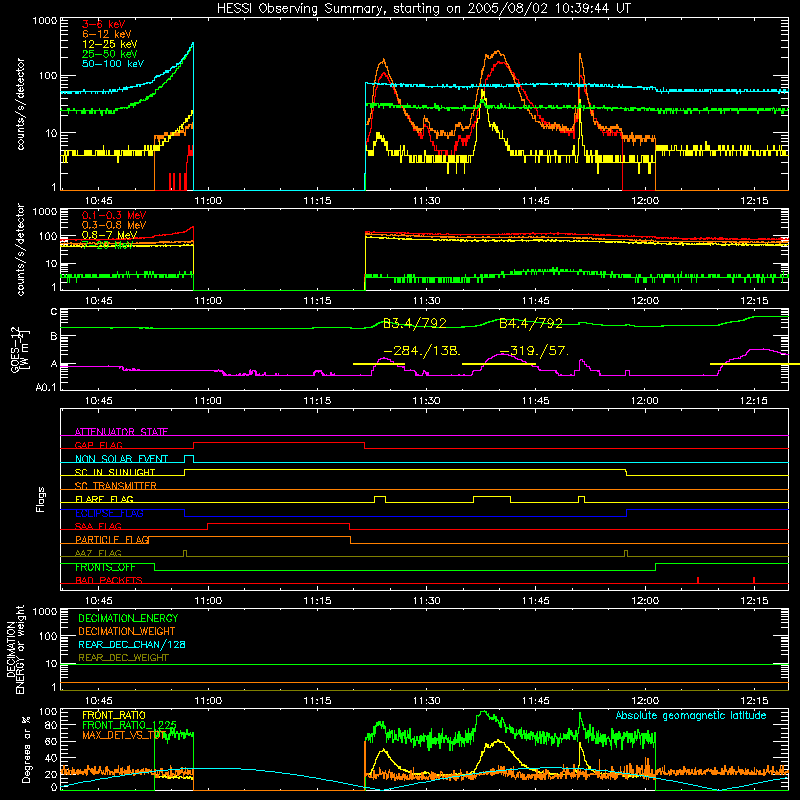Click the yellow flare bar under -319./57.
The image size is (800, 800).
498,364
